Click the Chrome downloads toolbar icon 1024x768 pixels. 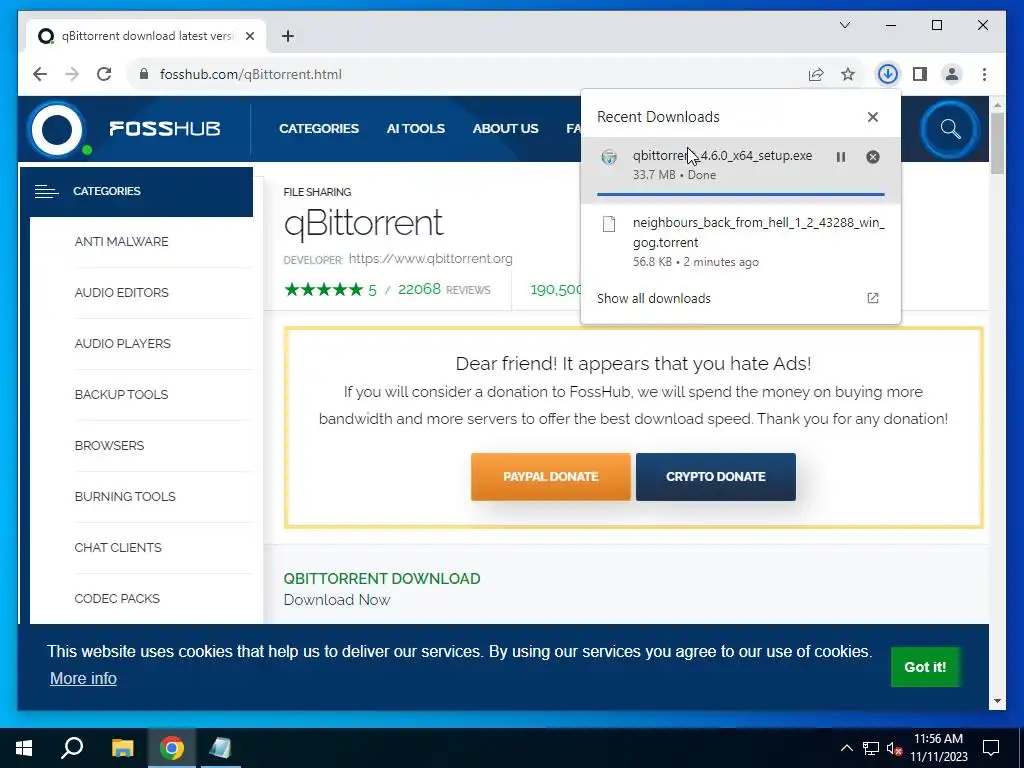887,74
